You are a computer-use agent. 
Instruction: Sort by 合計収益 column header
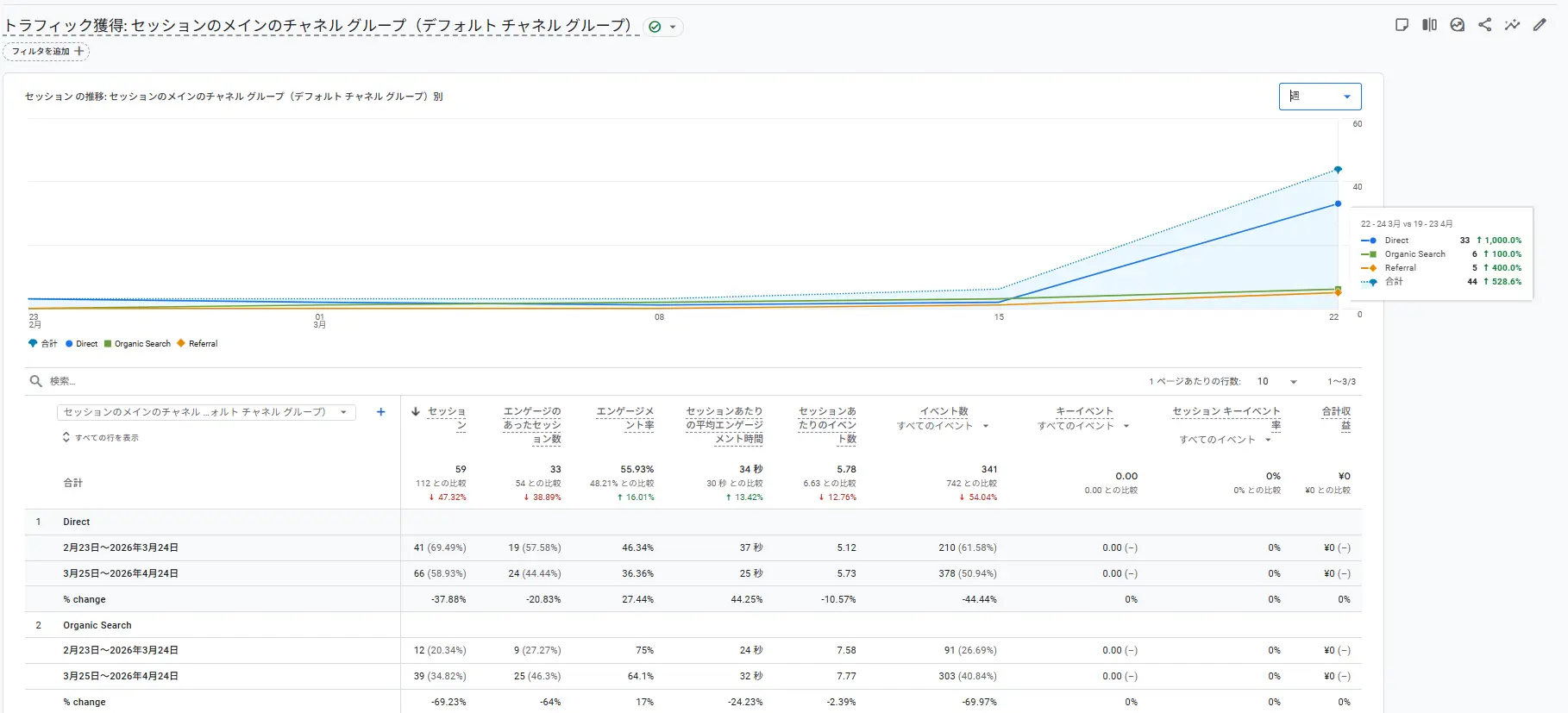click(x=1336, y=418)
